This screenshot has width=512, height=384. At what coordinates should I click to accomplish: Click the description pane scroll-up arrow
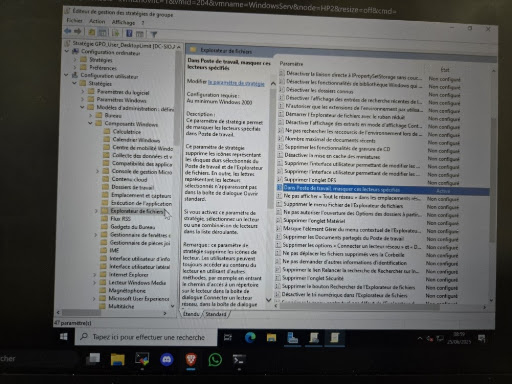click(273, 83)
